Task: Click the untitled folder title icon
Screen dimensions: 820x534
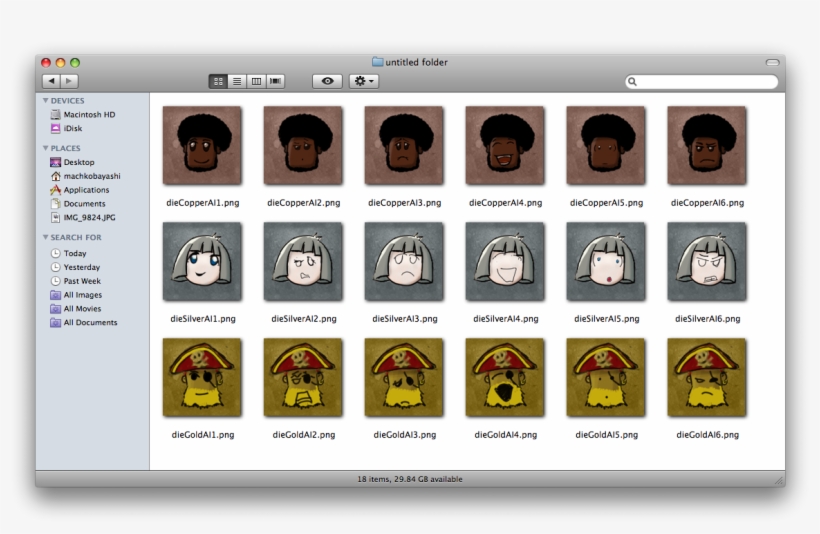Action: (378, 62)
